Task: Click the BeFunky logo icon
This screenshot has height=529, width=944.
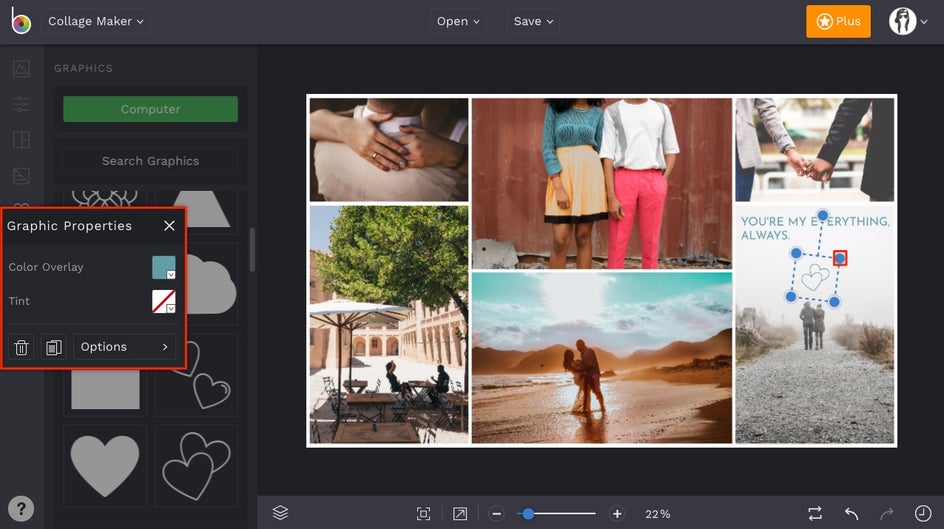Action: tap(20, 21)
